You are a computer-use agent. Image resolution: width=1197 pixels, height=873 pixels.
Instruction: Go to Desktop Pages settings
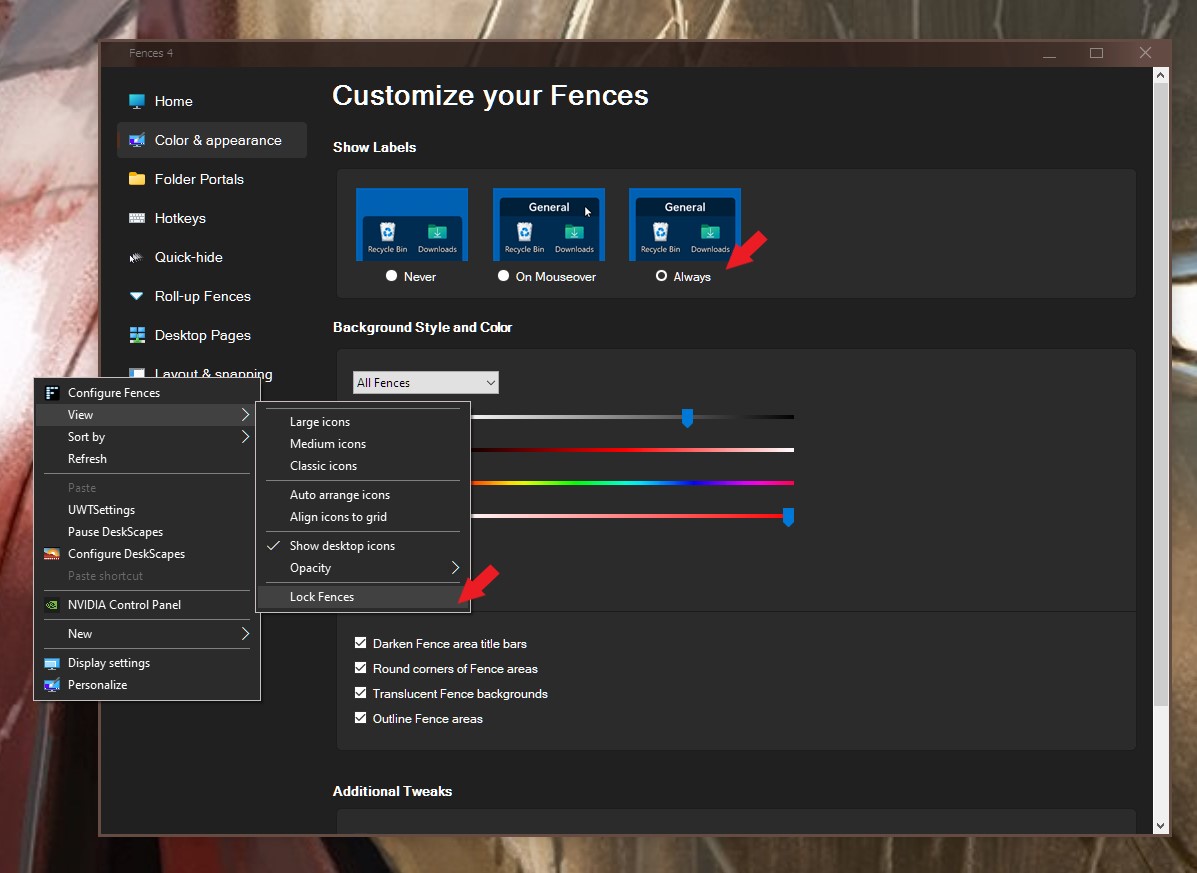tap(211, 335)
